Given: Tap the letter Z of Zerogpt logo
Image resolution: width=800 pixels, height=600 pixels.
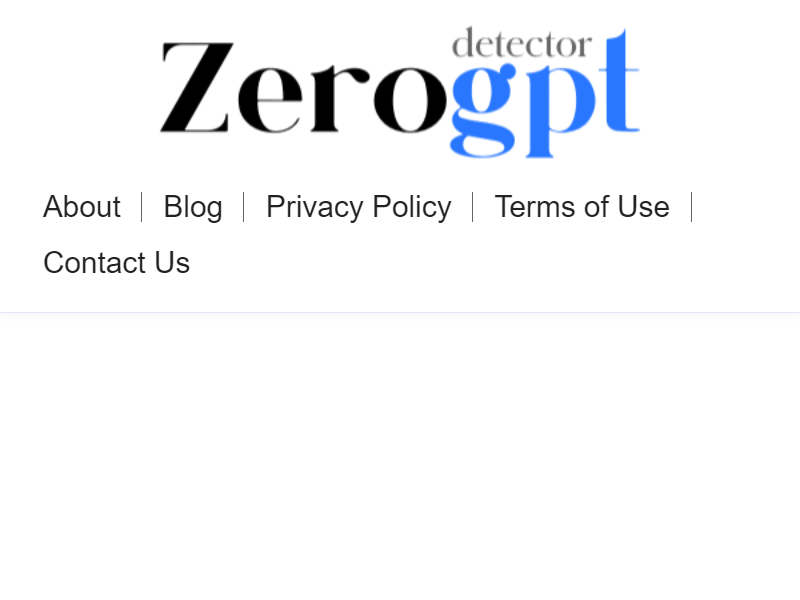Looking at the screenshot, I should pyautogui.click(x=196, y=88).
